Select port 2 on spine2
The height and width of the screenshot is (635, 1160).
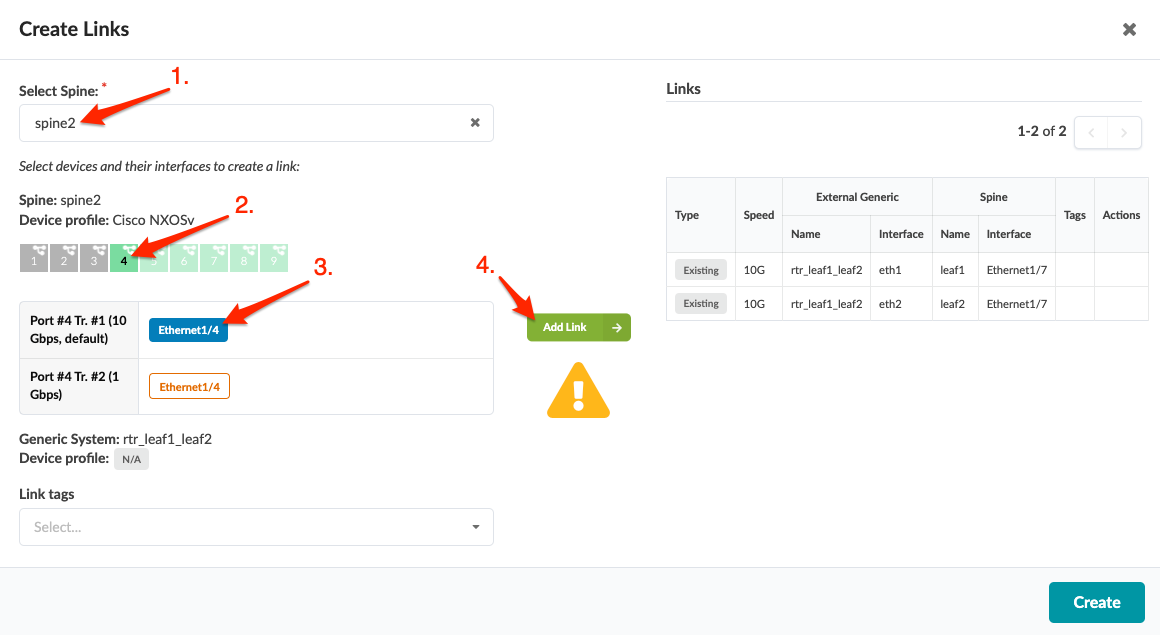pyautogui.click(x=64, y=258)
